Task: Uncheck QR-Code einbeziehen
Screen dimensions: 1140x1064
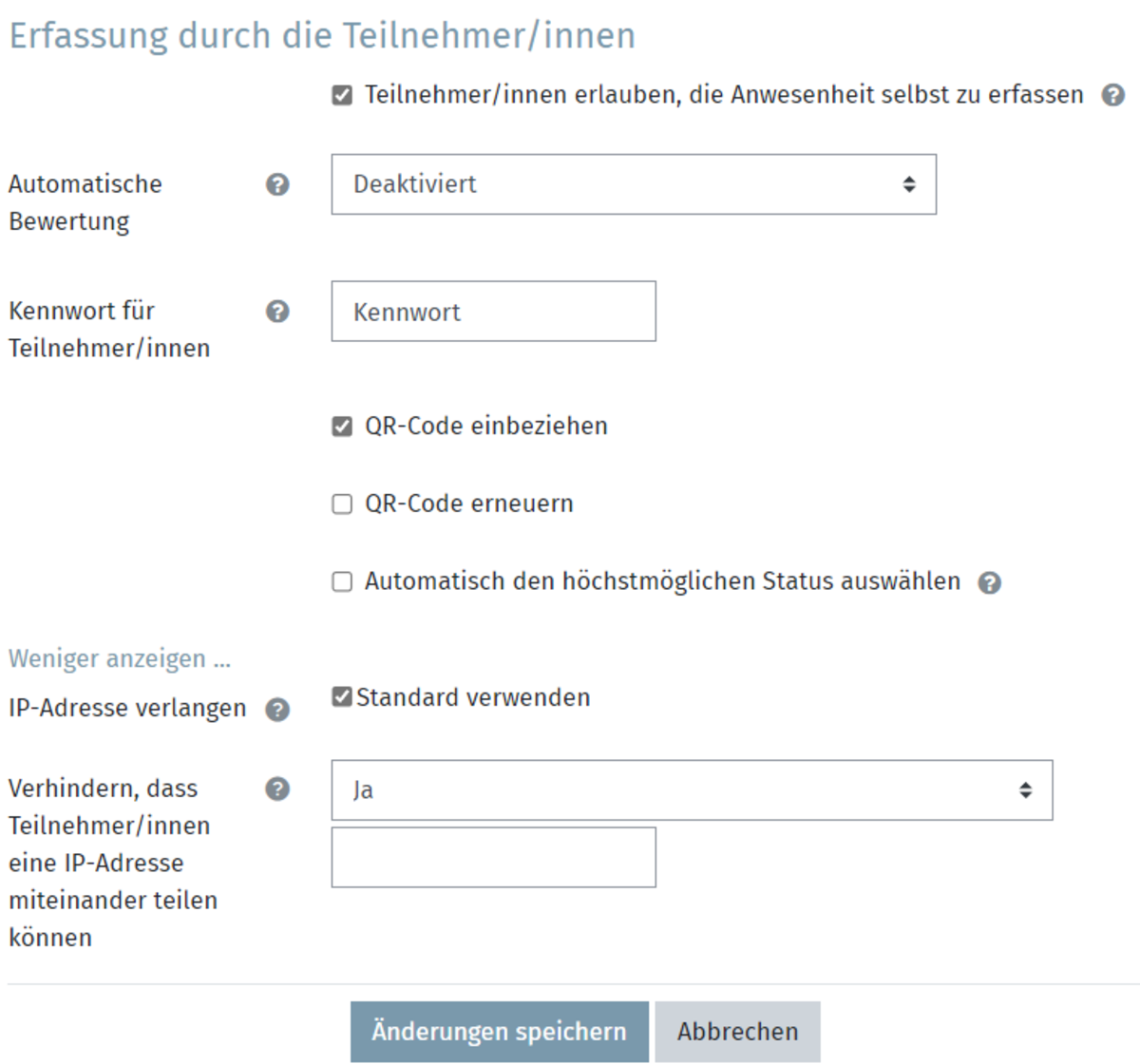Action: [342, 427]
